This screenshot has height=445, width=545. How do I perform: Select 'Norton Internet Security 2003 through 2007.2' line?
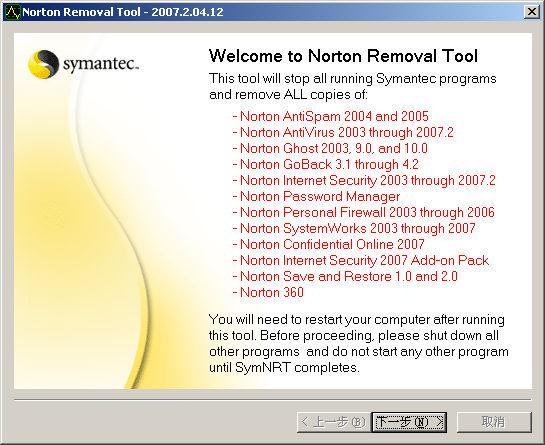point(364,180)
